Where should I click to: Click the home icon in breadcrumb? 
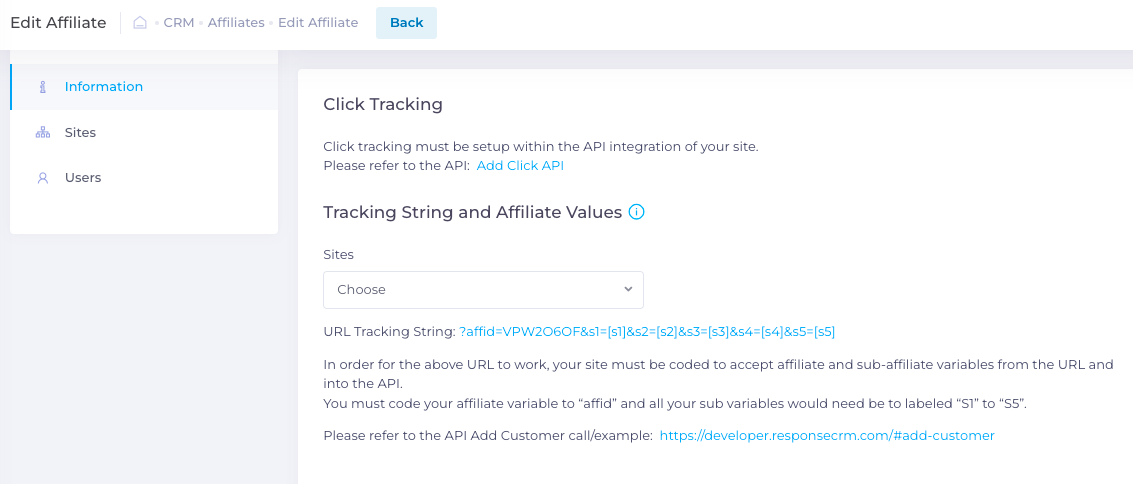[140, 22]
